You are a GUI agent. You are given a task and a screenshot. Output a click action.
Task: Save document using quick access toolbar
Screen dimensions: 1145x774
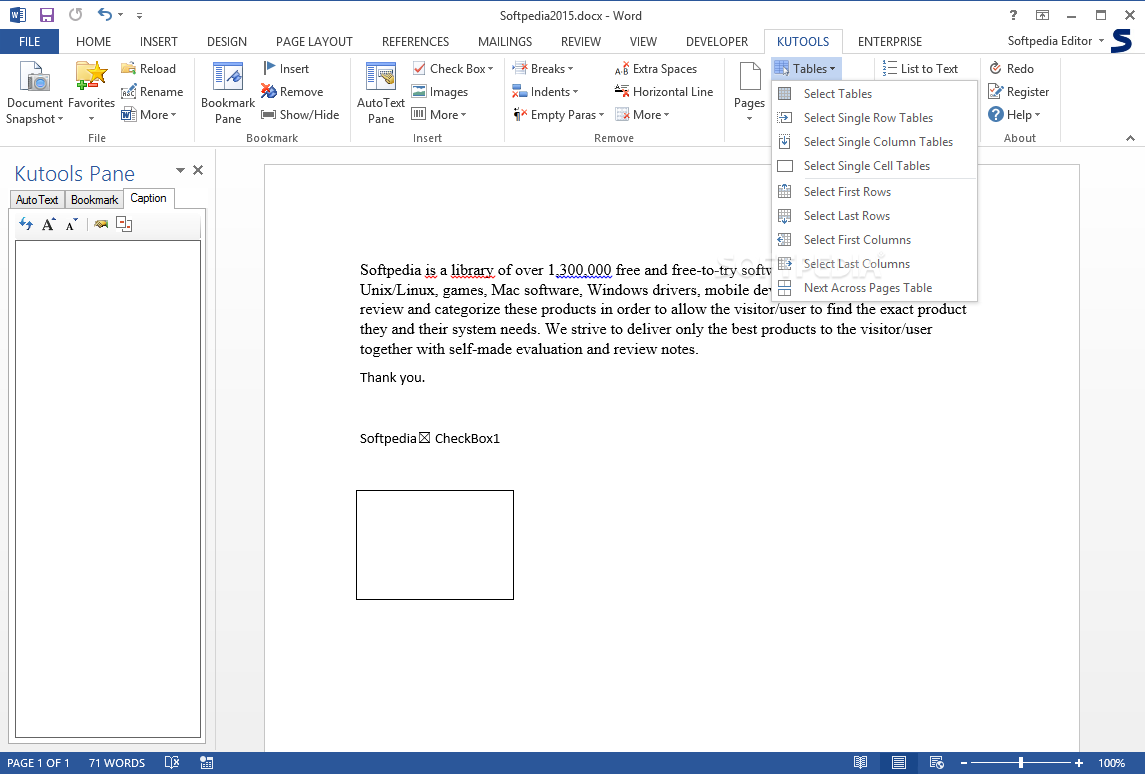[x=46, y=15]
